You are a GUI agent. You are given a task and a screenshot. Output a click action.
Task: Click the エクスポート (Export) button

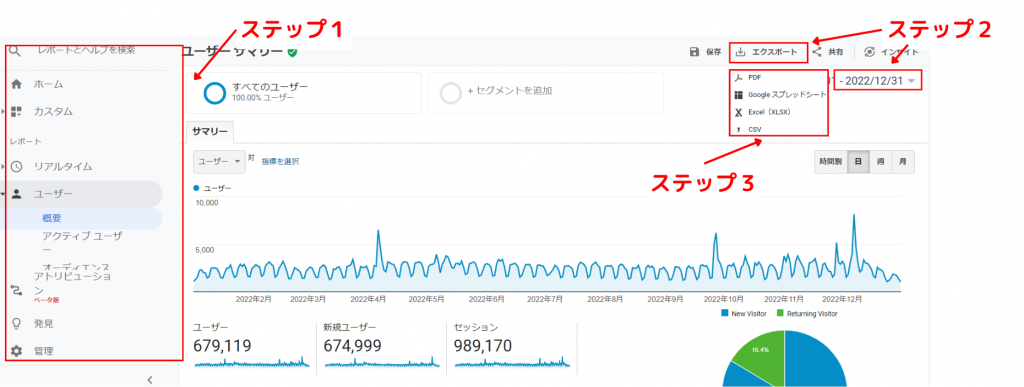pyautogui.click(x=768, y=52)
